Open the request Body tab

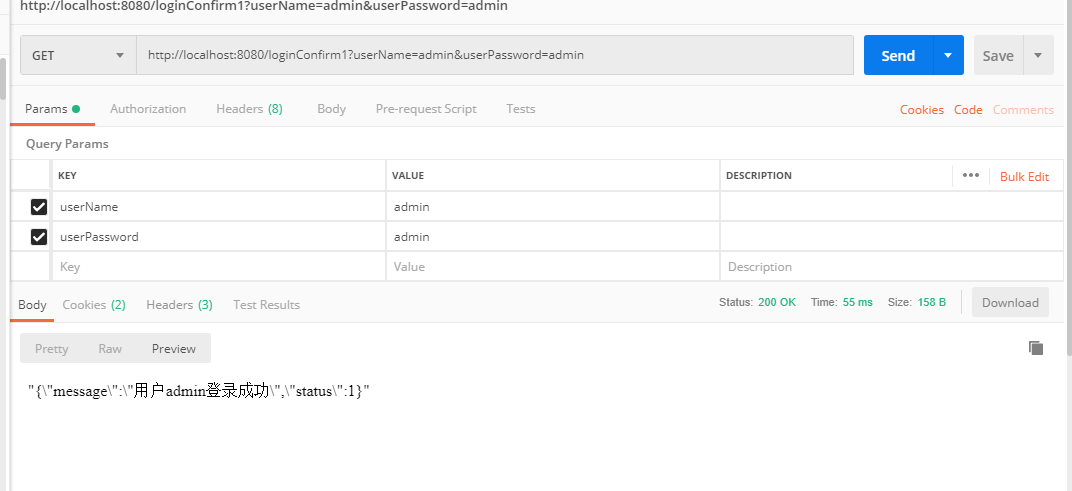[x=331, y=109]
